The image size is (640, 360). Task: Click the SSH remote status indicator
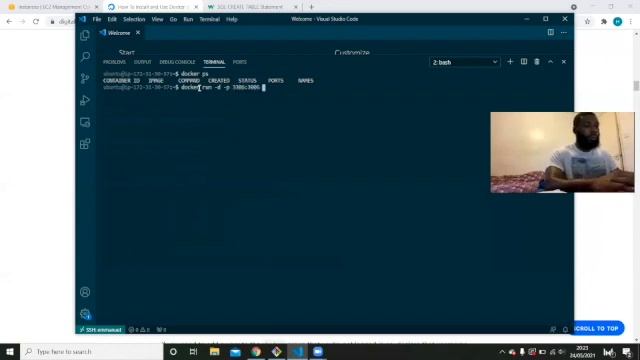pyautogui.click(x=100, y=329)
